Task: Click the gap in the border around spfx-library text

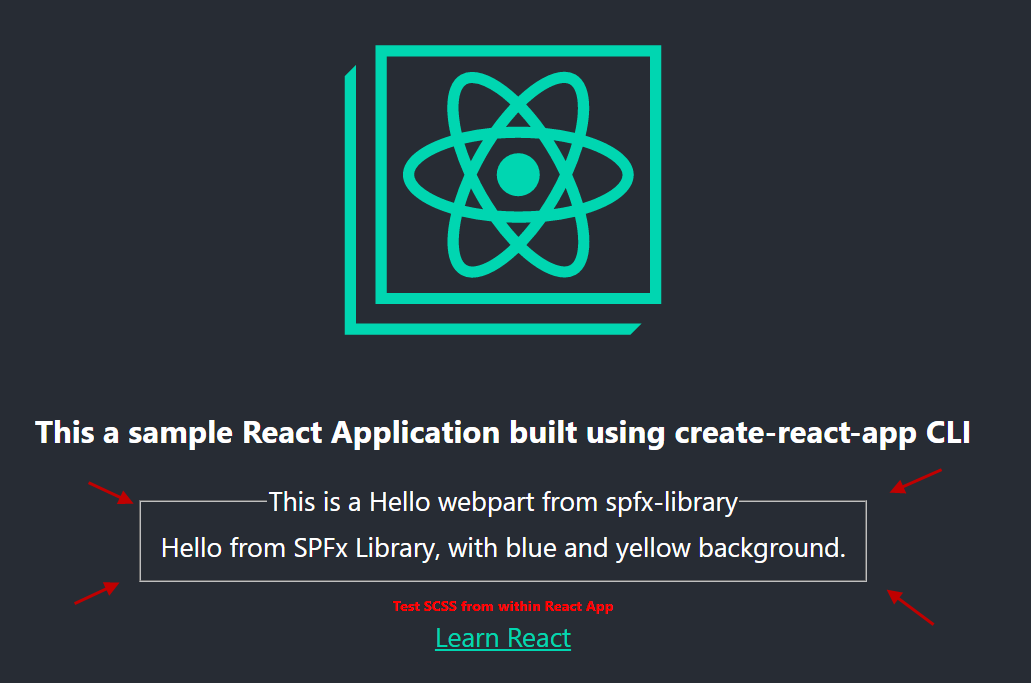Action: [x=503, y=499]
